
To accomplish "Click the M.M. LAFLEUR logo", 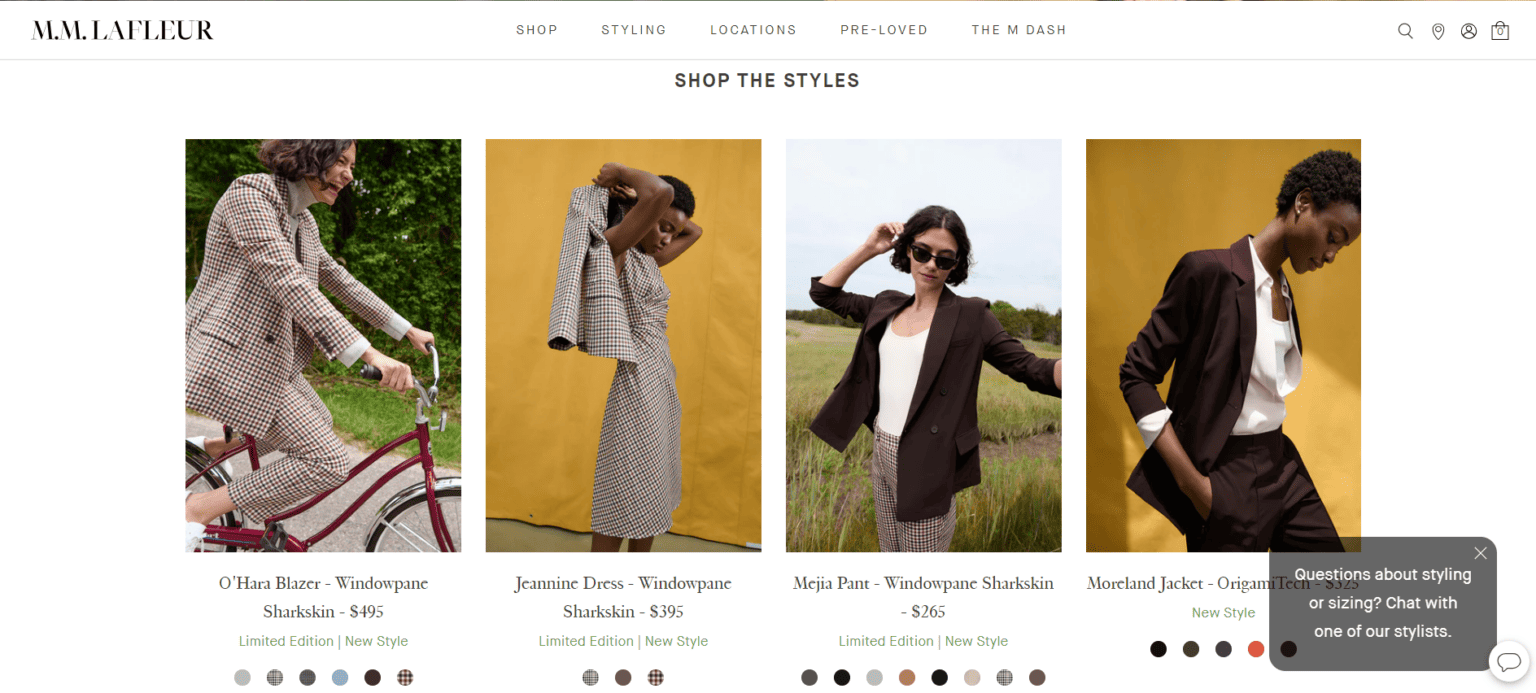I will click(122, 29).
